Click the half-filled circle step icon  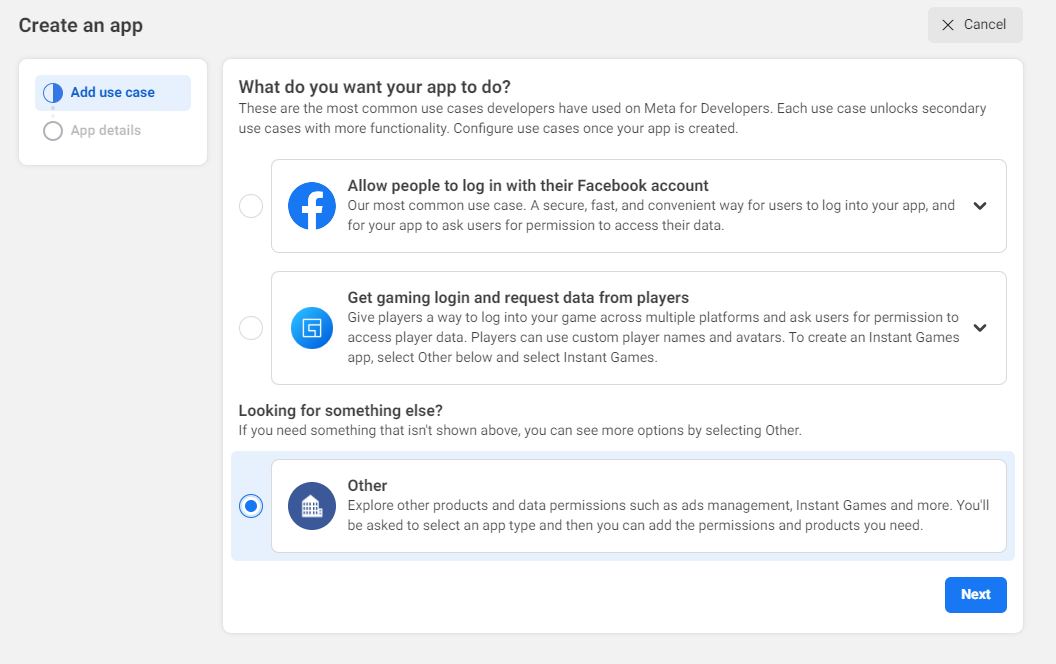click(53, 93)
